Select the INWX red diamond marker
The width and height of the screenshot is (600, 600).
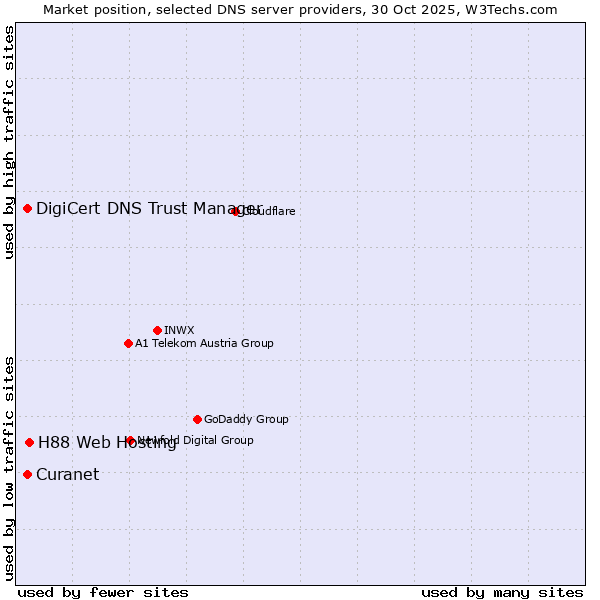click(157, 330)
